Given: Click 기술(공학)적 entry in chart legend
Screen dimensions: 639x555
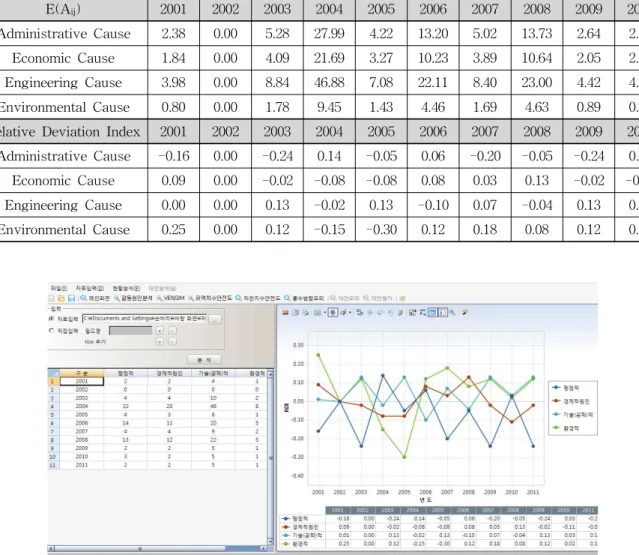Looking at the screenshot, I should click(x=573, y=414).
